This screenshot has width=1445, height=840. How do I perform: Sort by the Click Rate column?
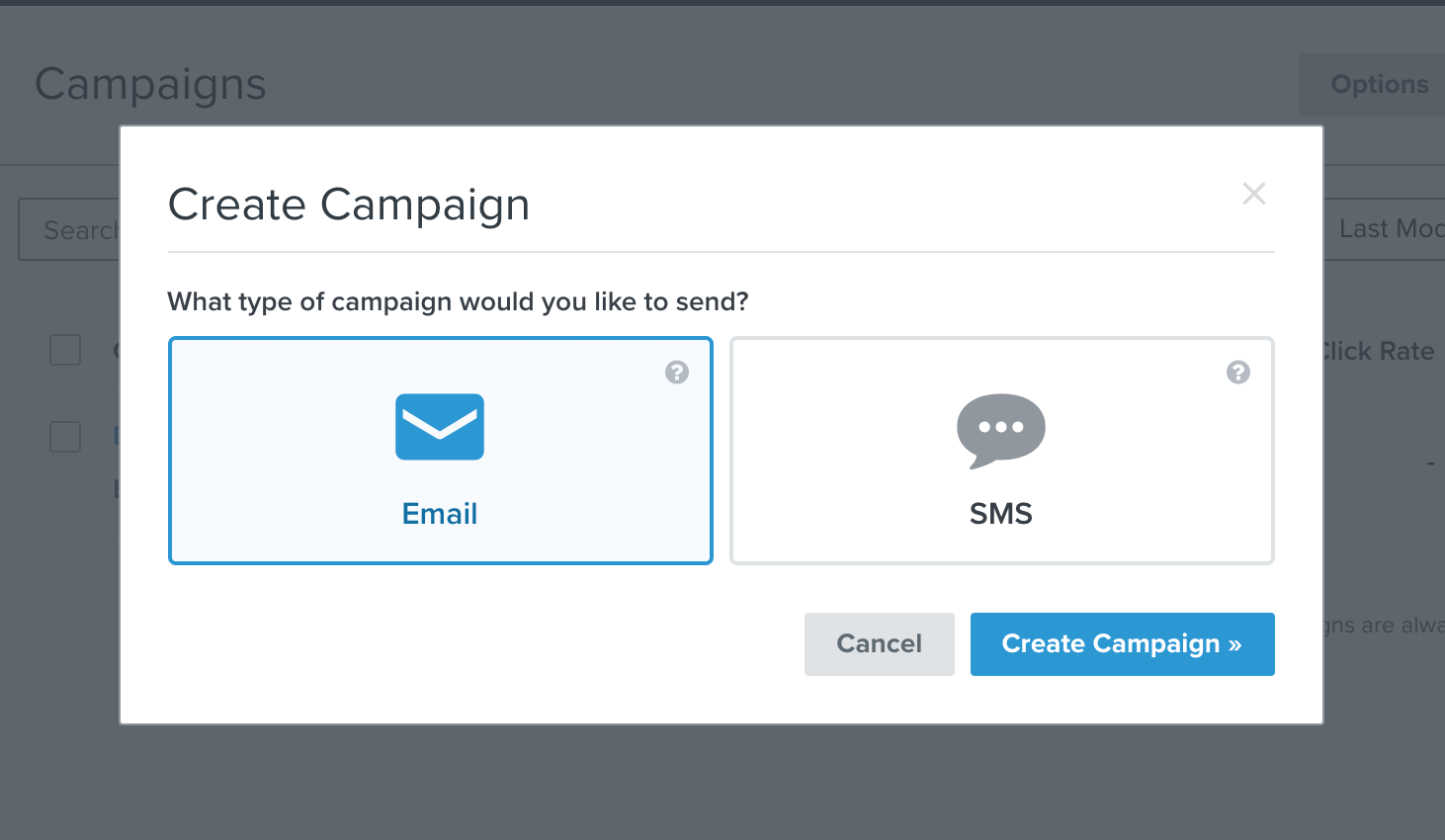point(1378,351)
